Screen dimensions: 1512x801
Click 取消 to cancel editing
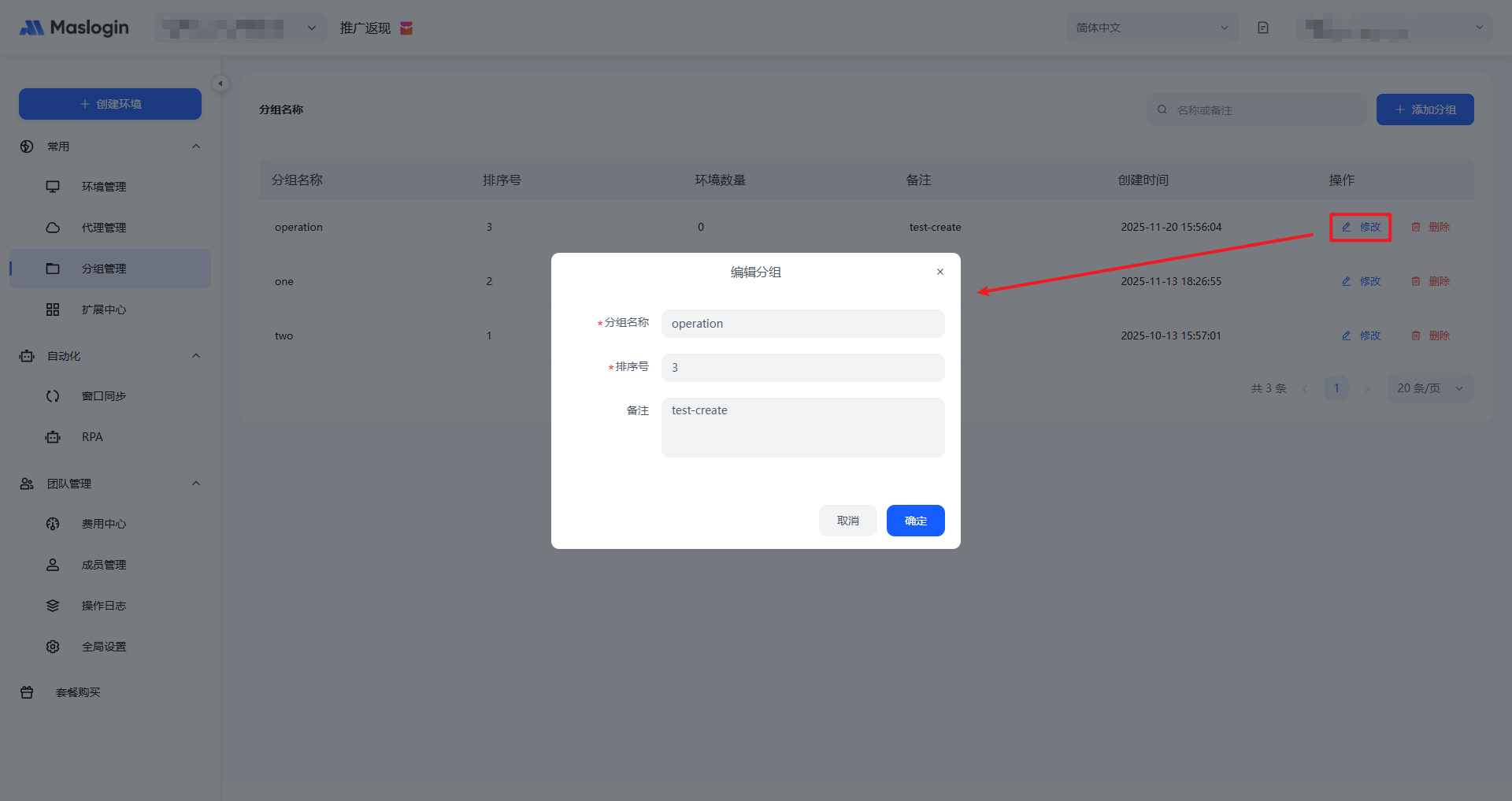click(847, 521)
